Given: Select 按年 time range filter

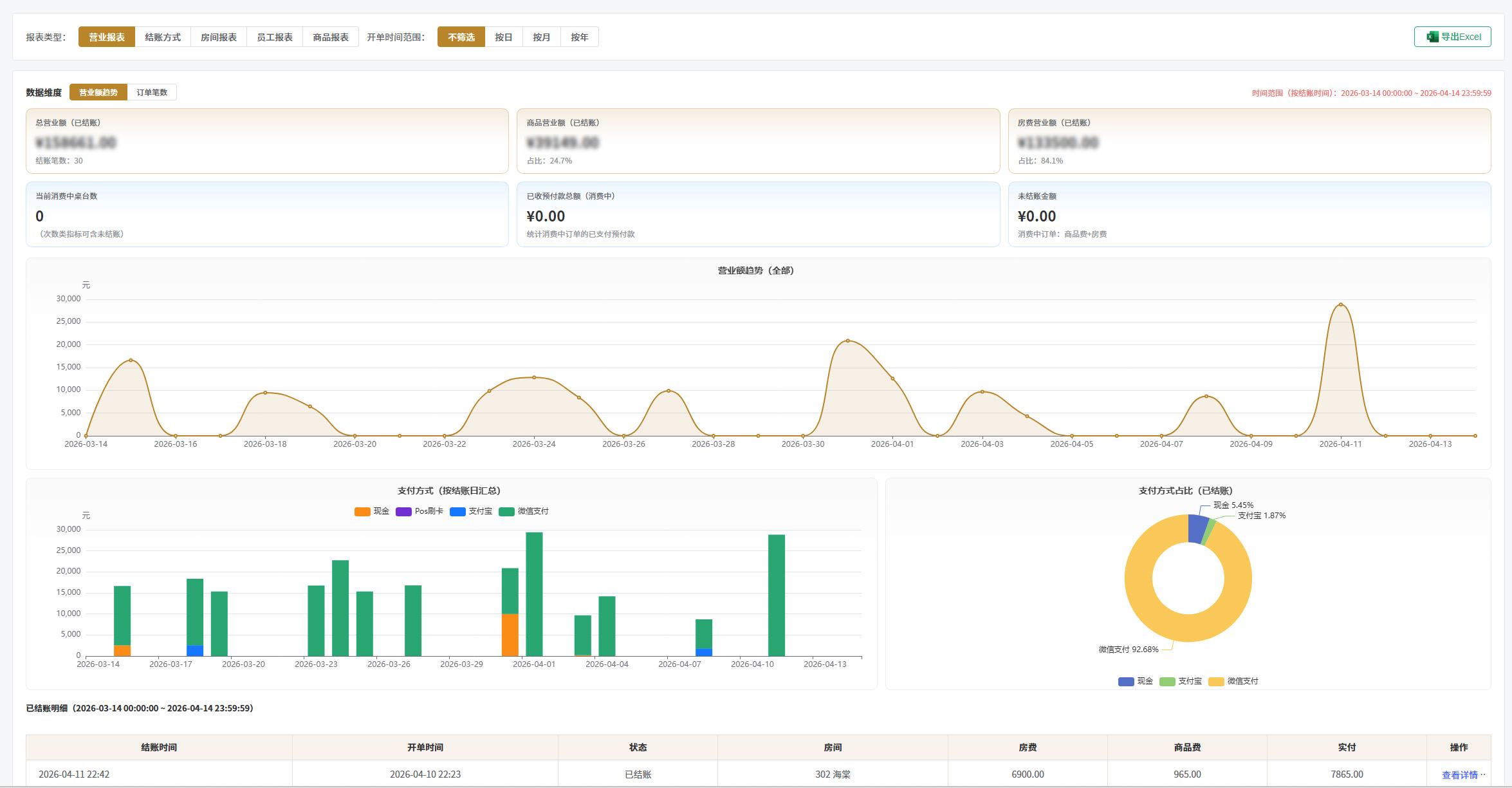Looking at the screenshot, I should coord(579,37).
